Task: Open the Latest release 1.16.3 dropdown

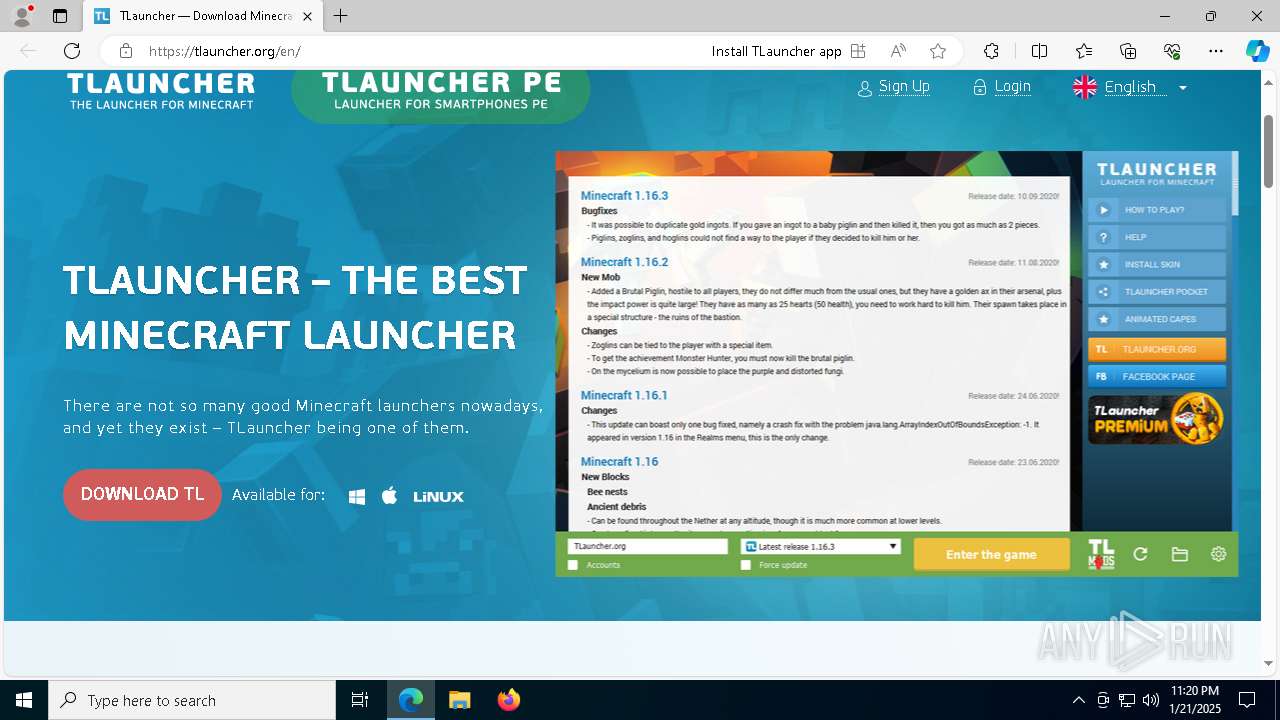Action: [821, 547]
